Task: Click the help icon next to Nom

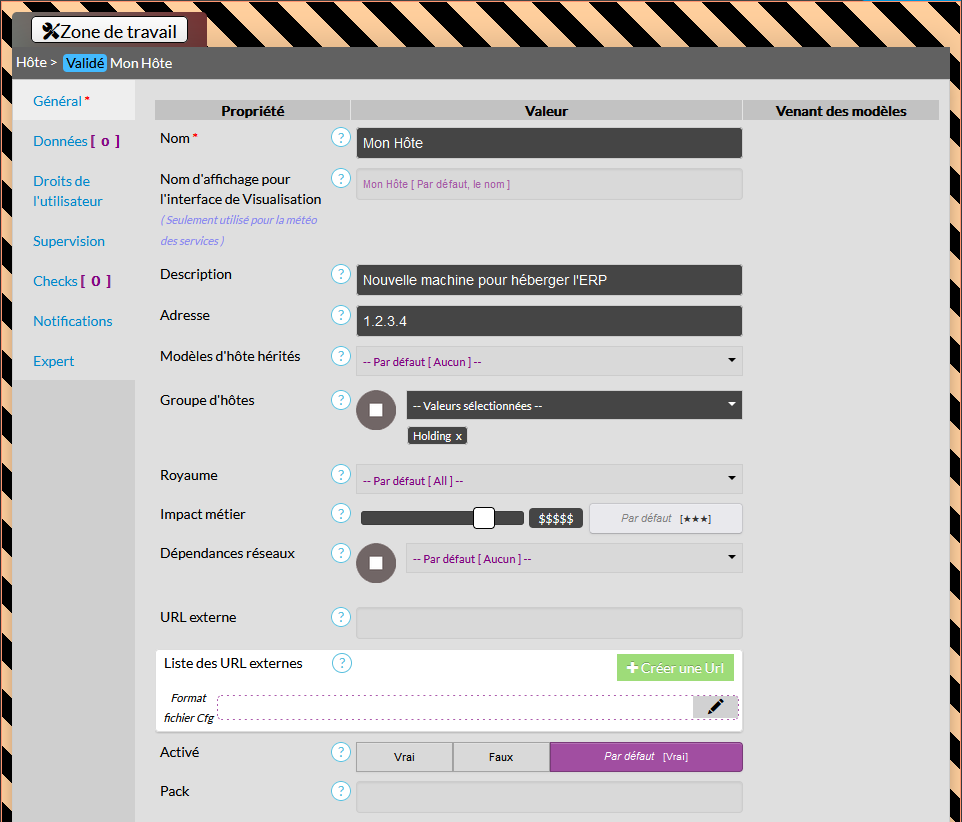Action: pyautogui.click(x=341, y=138)
